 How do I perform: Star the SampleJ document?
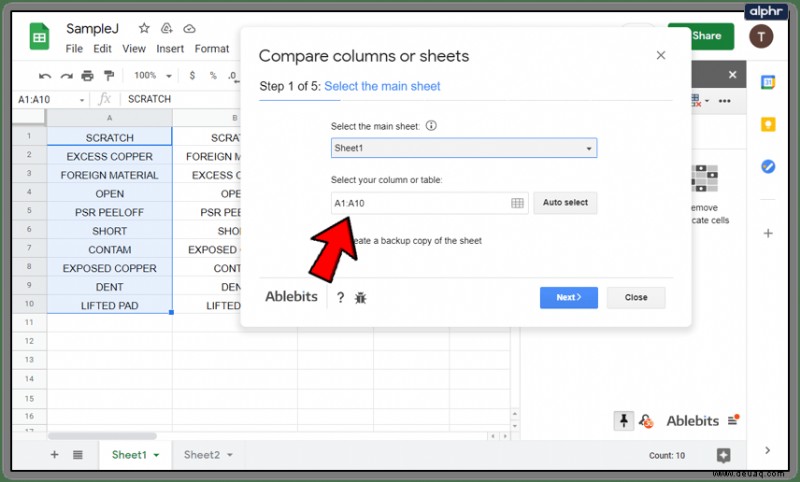144,28
